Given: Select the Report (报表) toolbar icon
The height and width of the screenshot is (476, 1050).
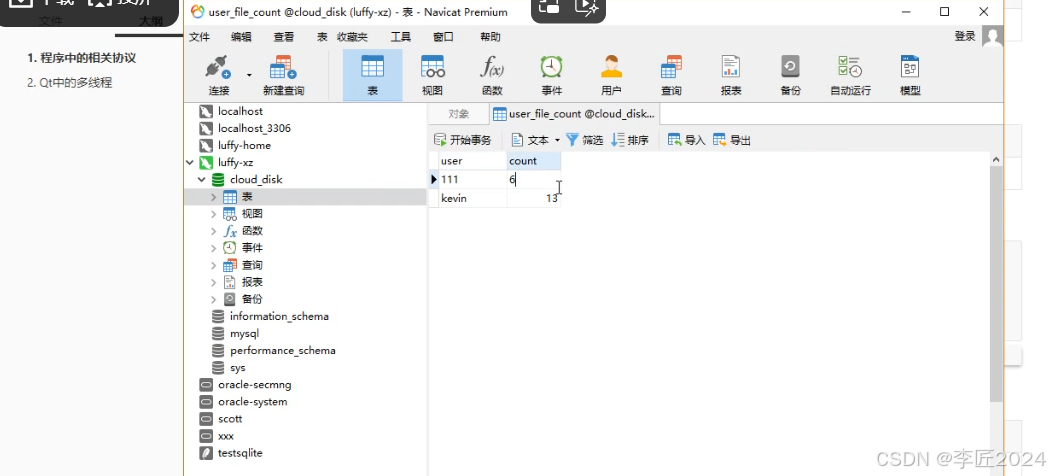Looking at the screenshot, I should coord(731,75).
